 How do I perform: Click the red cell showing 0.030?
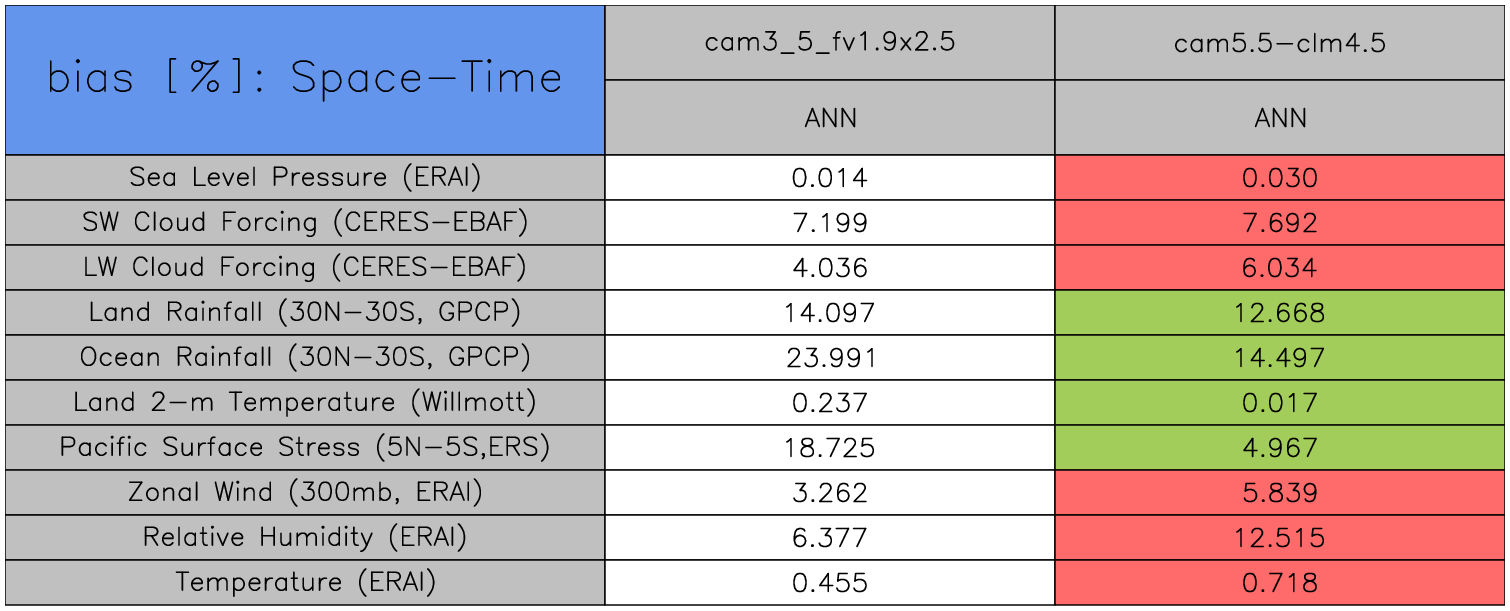coord(1280,178)
